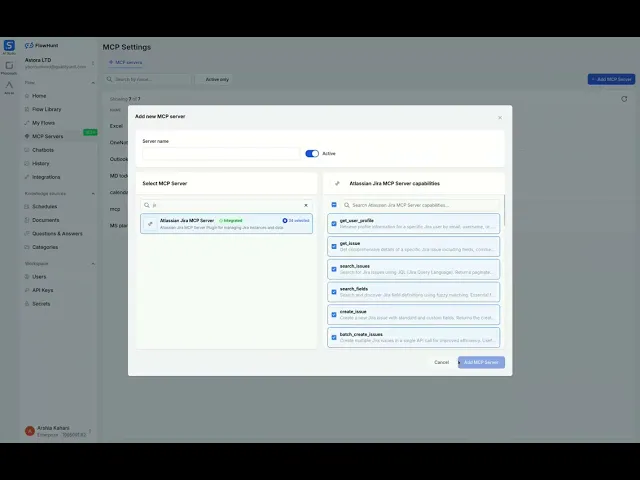
Task: Click the Arshia Kahani user avatar
Action: click(x=29, y=431)
